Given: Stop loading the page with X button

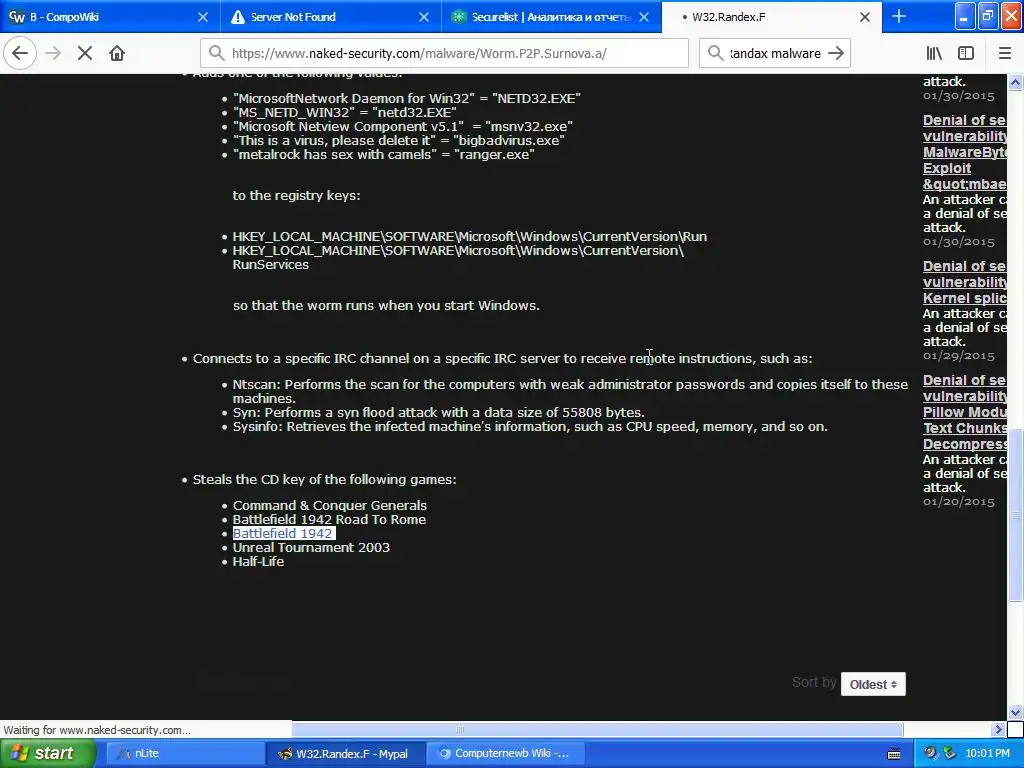Looking at the screenshot, I should point(85,53).
